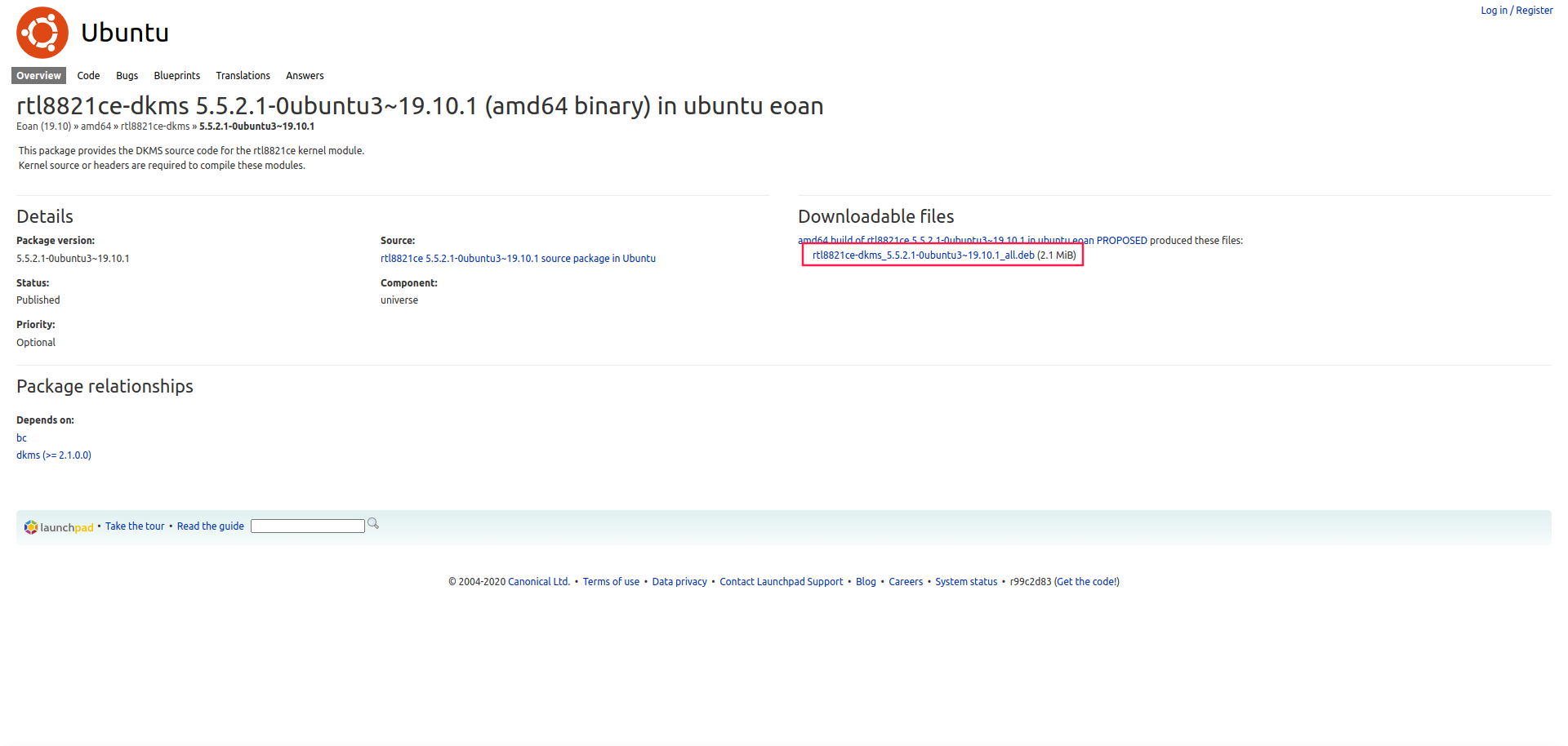The width and height of the screenshot is (1568, 746).
Task: Click the page title rtl8821ce-dkms heading
Action: click(x=420, y=106)
